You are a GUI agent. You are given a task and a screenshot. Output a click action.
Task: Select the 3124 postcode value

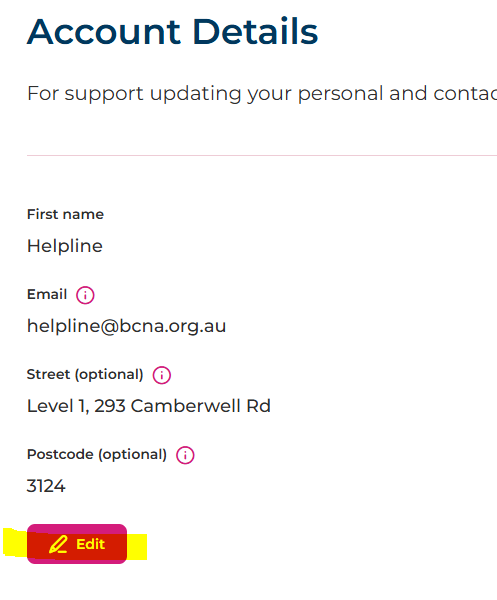pyautogui.click(x=46, y=486)
